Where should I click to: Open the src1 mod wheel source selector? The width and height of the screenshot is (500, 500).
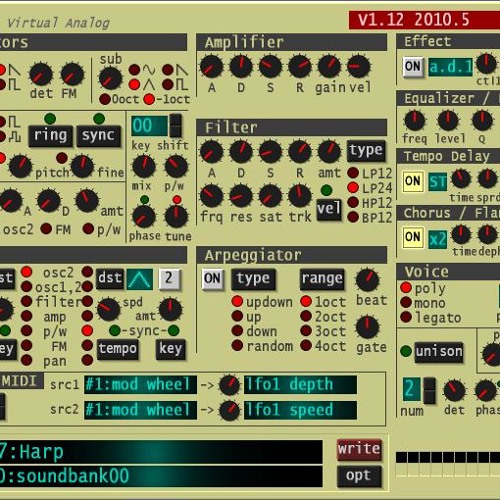pos(140,385)
